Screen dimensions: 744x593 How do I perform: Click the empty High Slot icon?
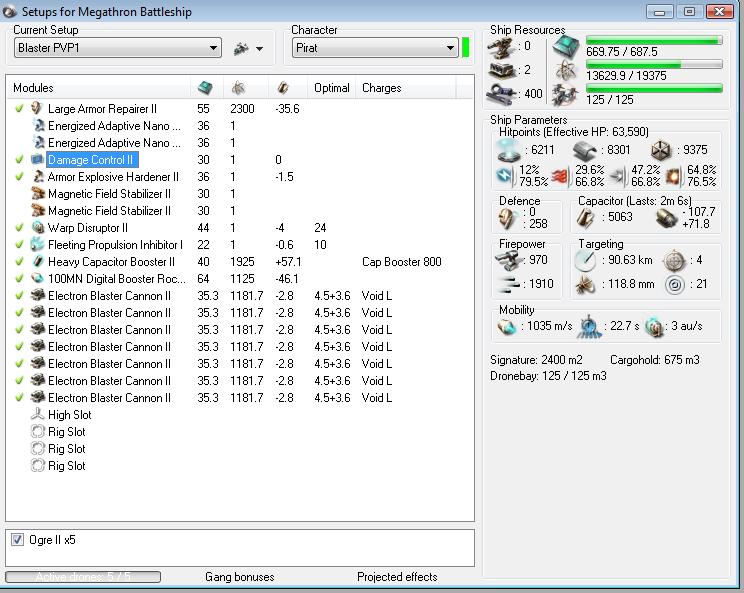coord(37,414)
